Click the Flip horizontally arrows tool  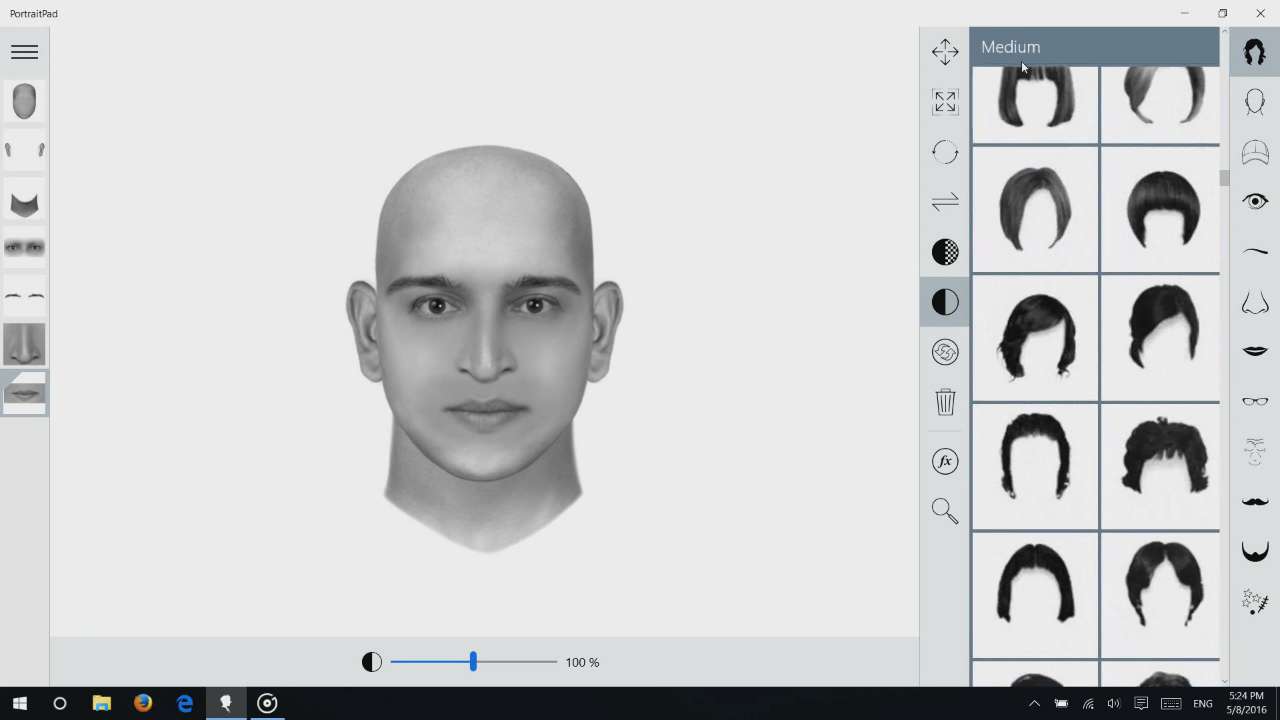click(x=945, y=202)
